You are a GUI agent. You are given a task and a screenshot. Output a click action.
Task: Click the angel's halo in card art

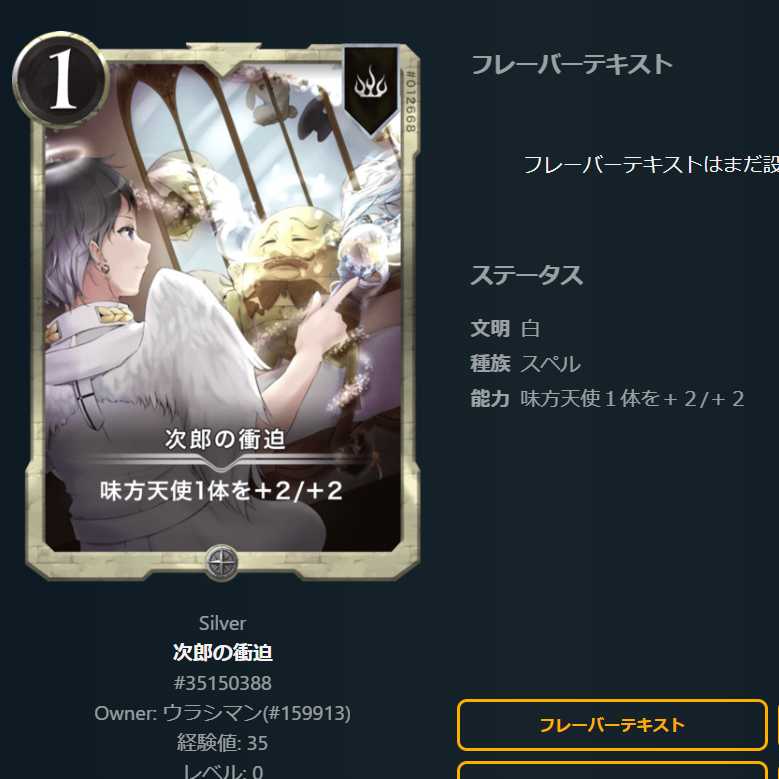point(66,159)
